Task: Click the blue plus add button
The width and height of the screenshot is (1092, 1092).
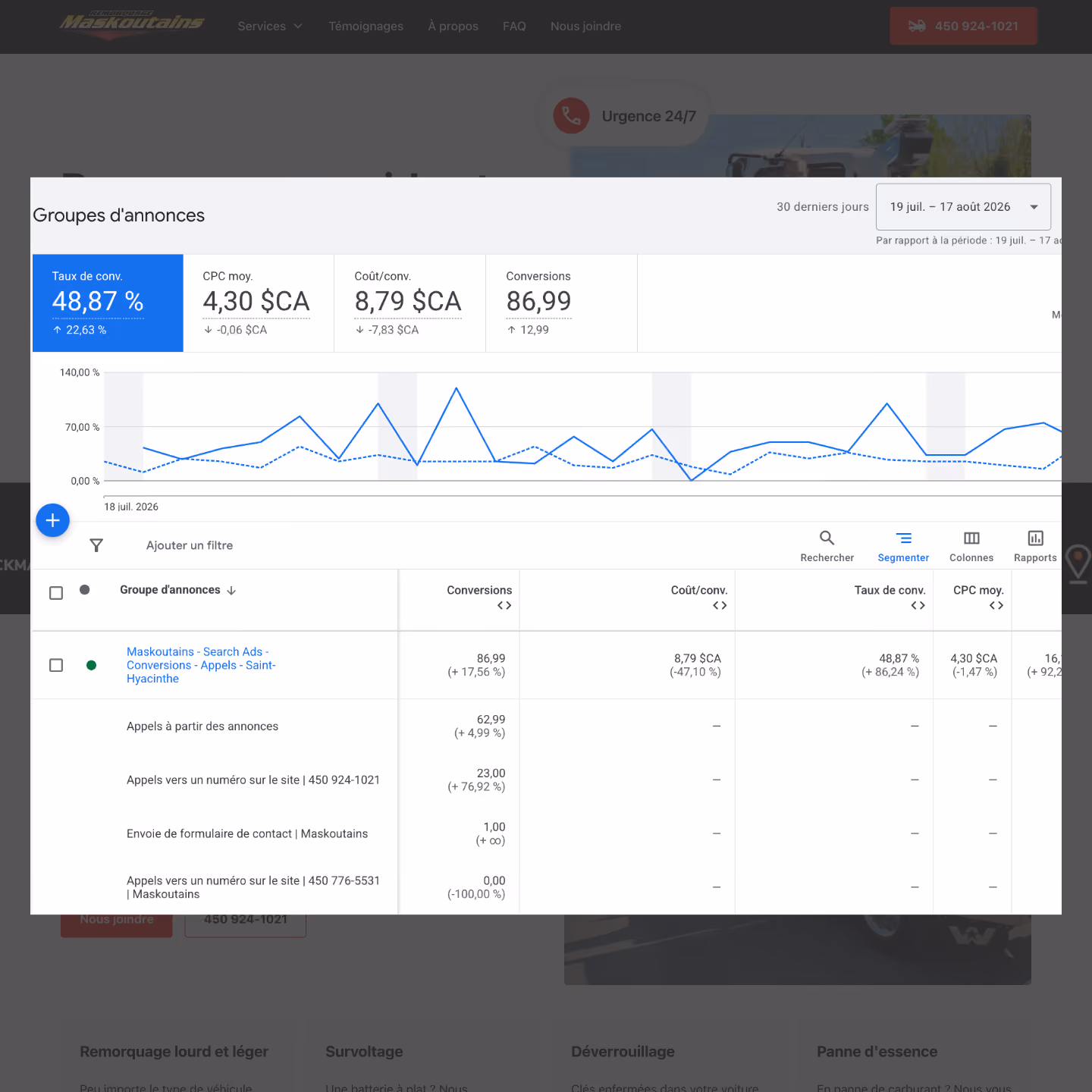Action: [x=53, y=520]
